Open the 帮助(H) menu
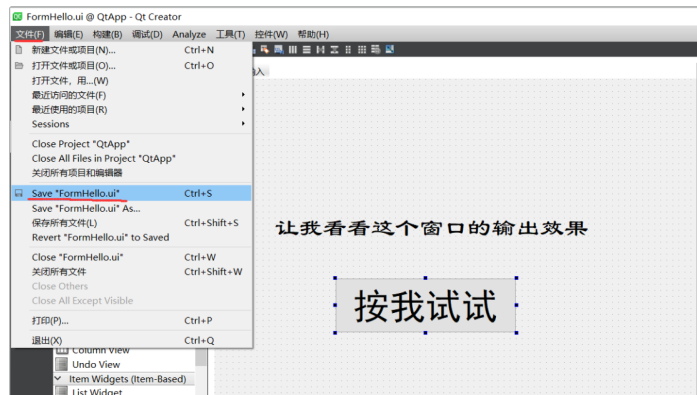This screenshot has height=395, width=697. coord(313,34)
